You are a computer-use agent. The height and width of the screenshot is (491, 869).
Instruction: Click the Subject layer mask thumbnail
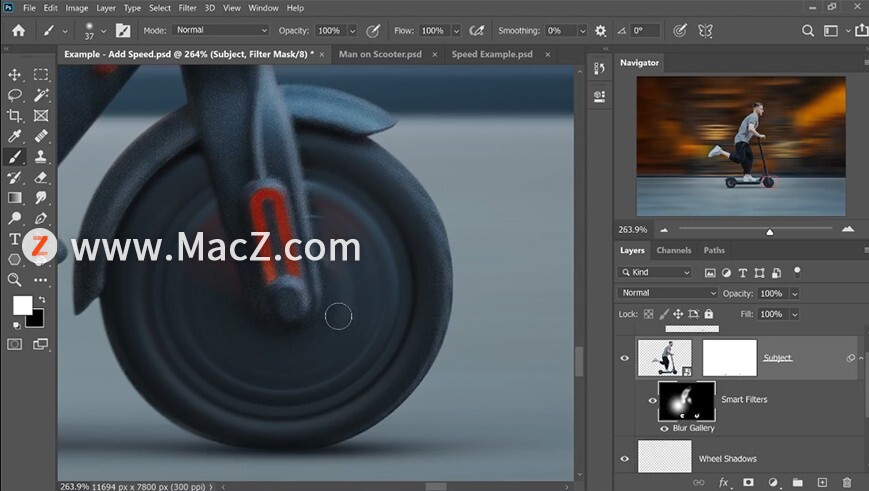pyautogui.click(x=729, y=358)
